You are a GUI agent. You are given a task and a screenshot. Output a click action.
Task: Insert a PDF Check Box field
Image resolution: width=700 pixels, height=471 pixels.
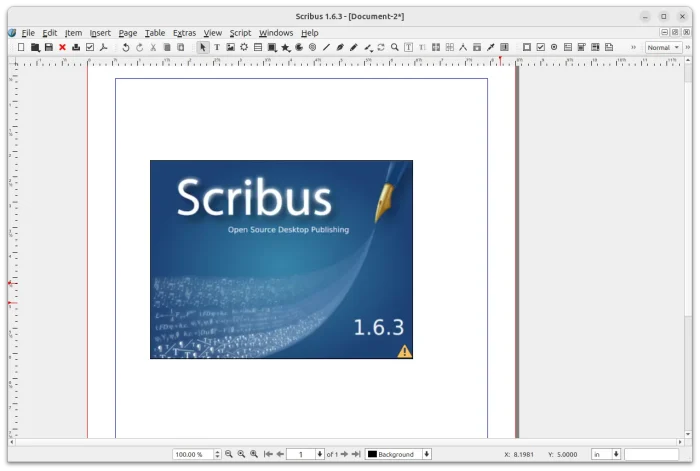(x=541, y=47)
